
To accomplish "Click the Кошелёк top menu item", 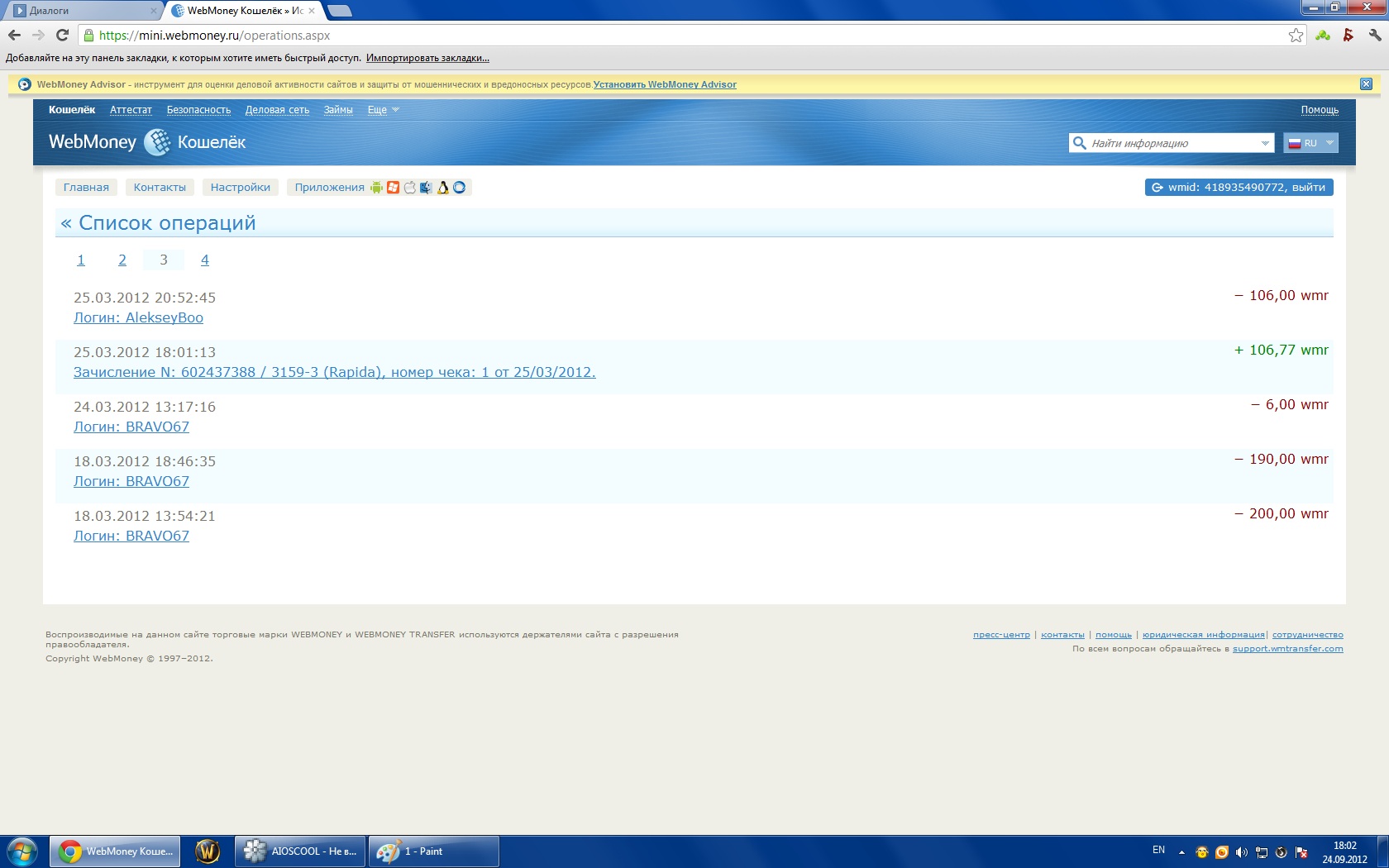I will click(x=72, y=110).
